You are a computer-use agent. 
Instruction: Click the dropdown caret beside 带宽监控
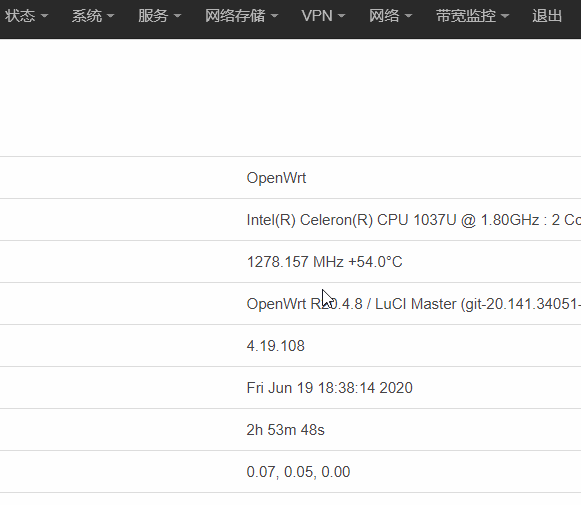(505, 16)
